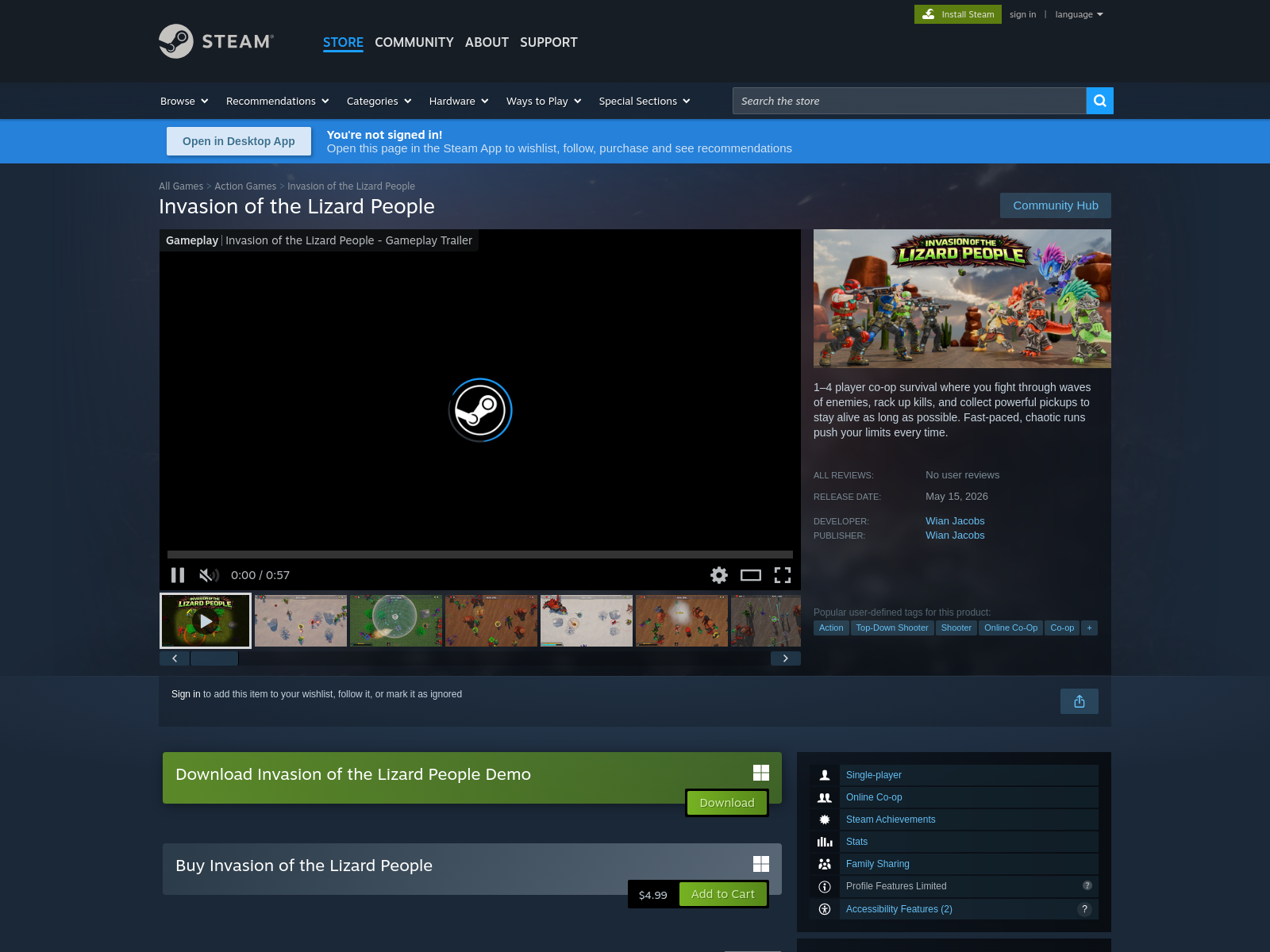
Task: Open the video settings gear
Action: tap(719, 575)
